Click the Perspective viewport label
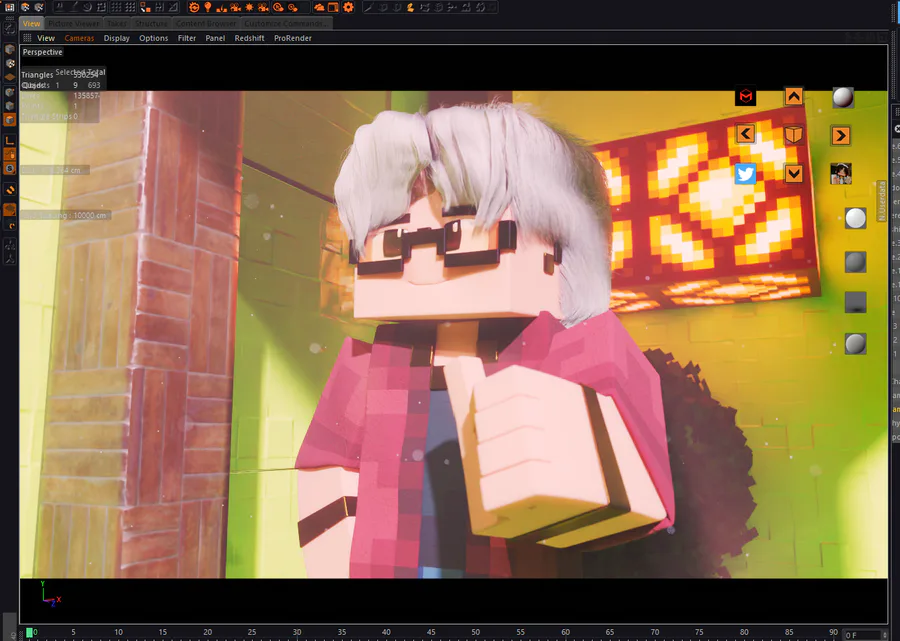Image resolution: width=900 pixels, height=641 pixels. (x=42, y=52)
